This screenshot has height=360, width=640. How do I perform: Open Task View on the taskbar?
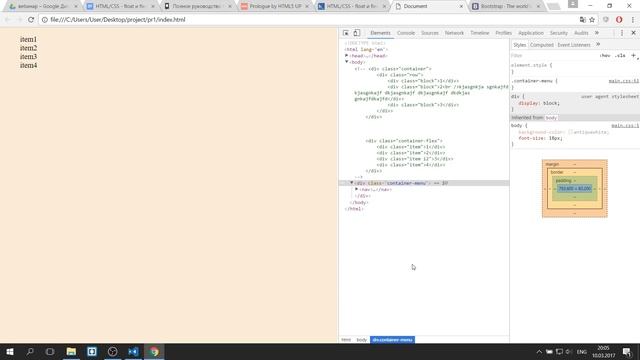(x=50, y=352)
